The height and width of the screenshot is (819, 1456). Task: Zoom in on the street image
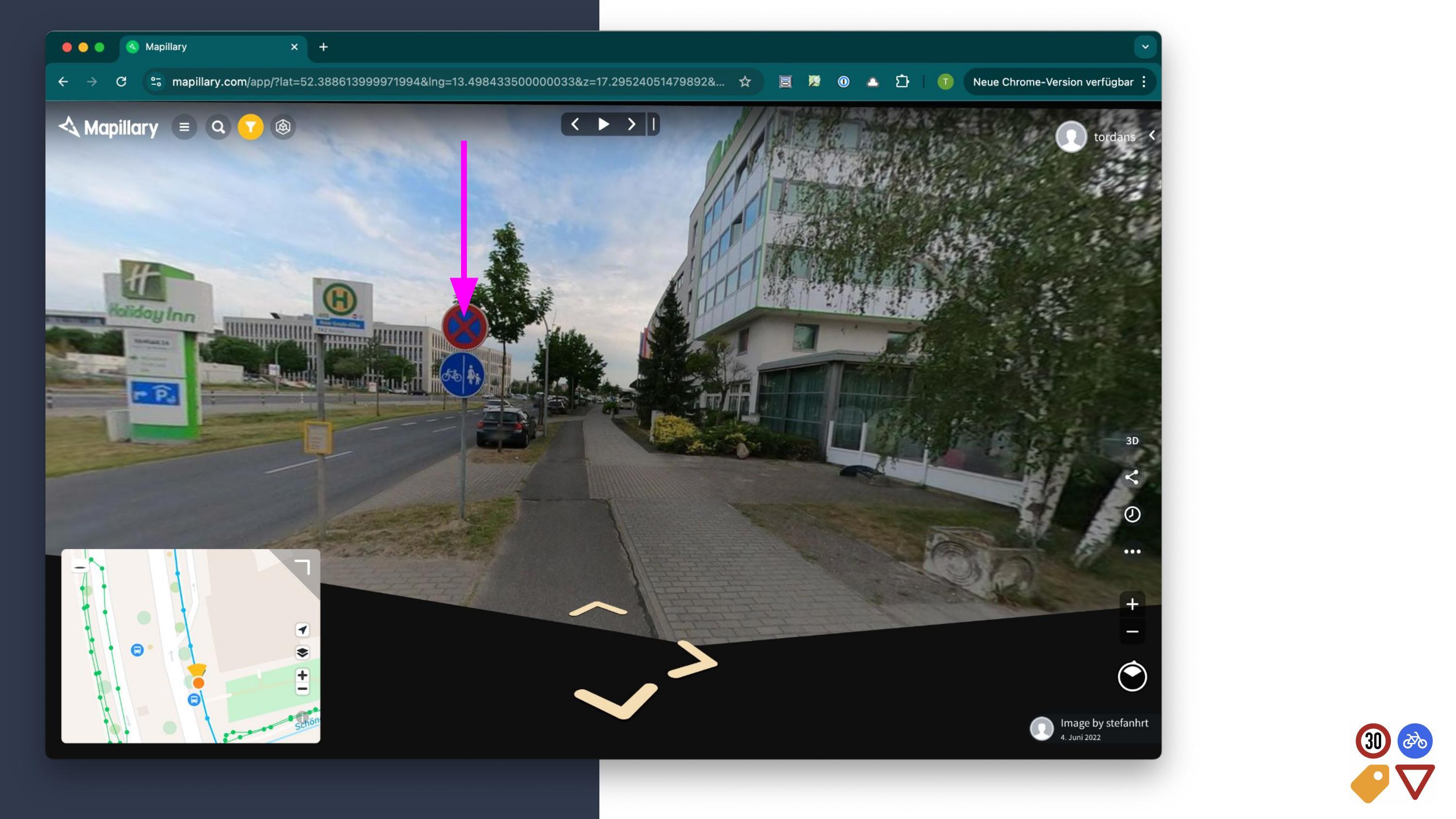coord(1132,604)
